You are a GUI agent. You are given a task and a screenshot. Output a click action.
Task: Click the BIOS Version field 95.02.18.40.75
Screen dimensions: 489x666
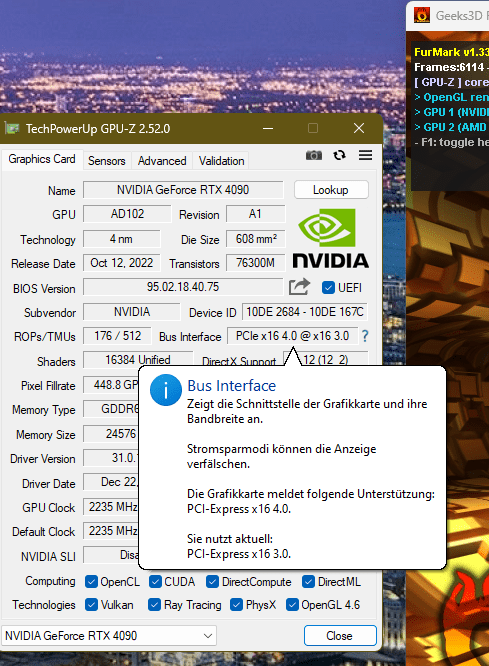(183, 287)
